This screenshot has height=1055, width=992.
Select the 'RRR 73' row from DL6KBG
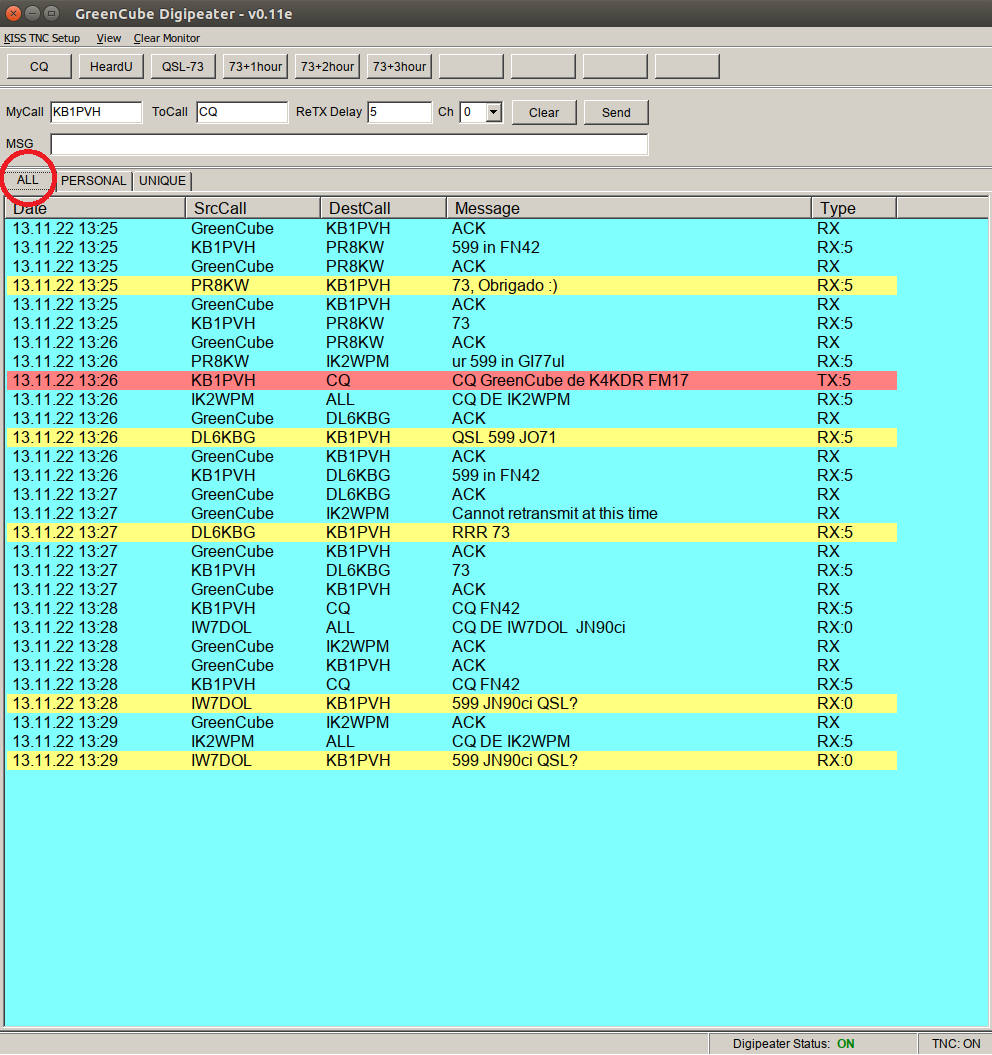point(452,532)
